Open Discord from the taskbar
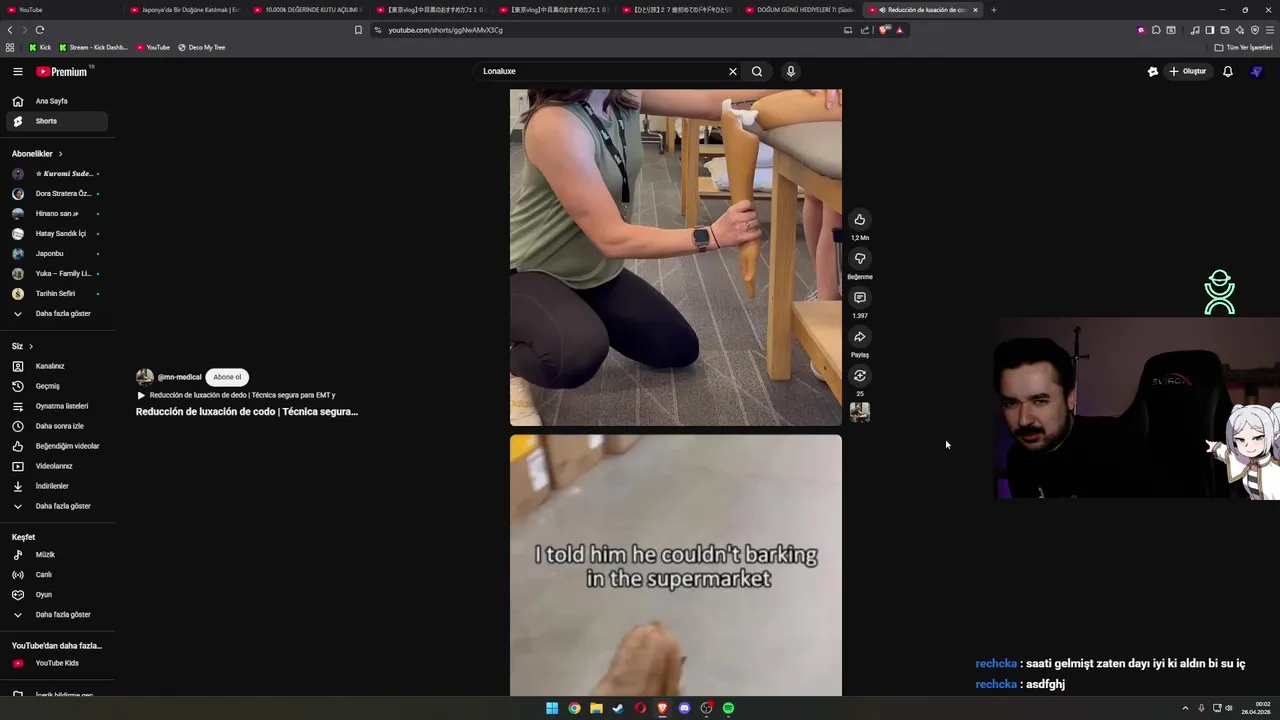The width and height of the screenshot is (1280, 720). (x=685, y=708)
